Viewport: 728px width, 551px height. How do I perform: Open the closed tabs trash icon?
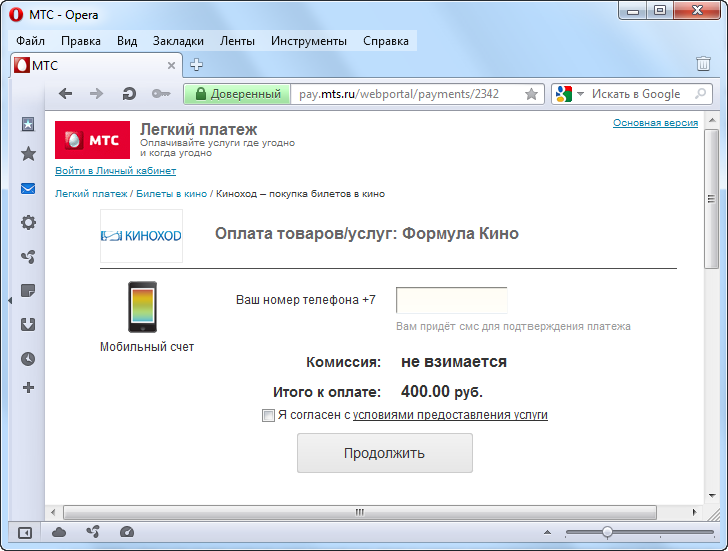[x=703, y=64]
